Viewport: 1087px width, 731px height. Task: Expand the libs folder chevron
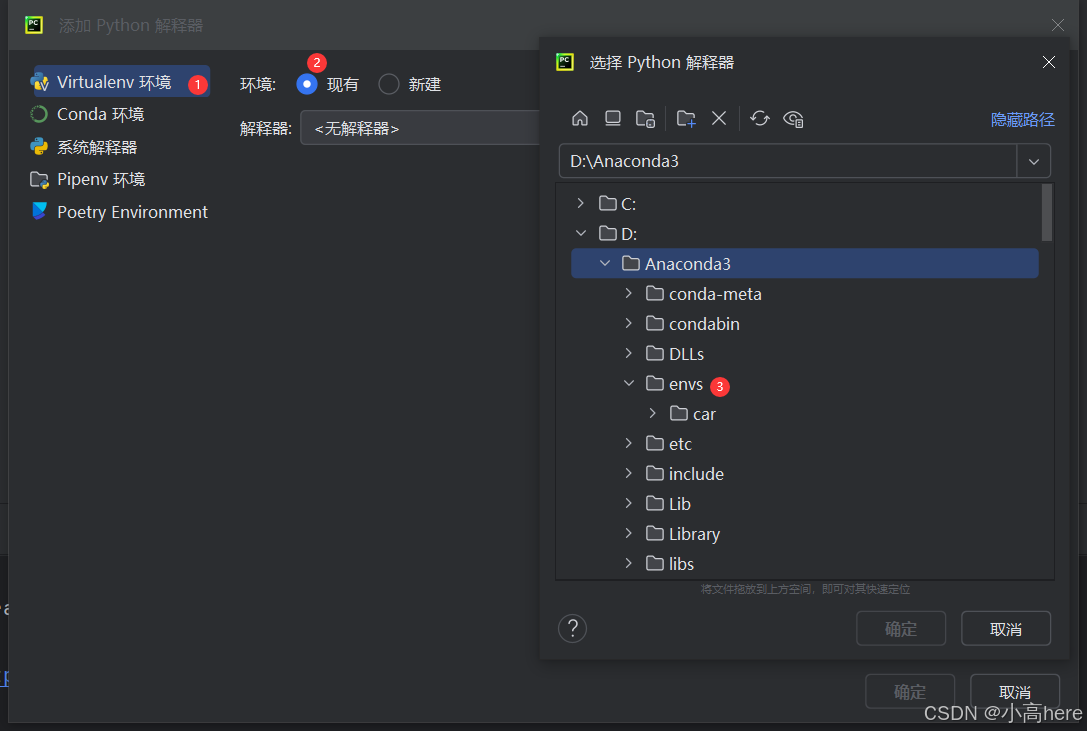tap(629, 563)
